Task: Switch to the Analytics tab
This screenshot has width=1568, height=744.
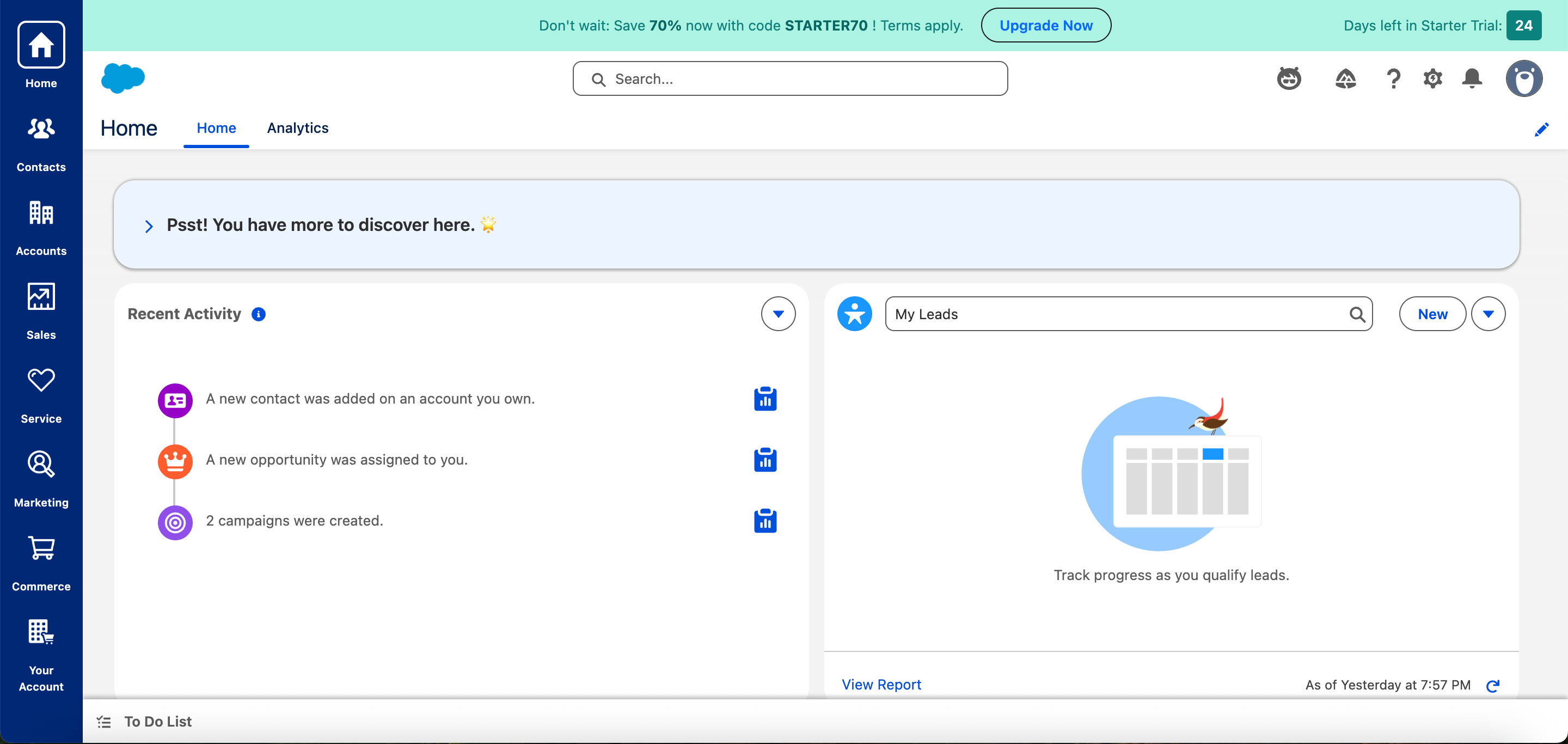Action: [298, 128]
